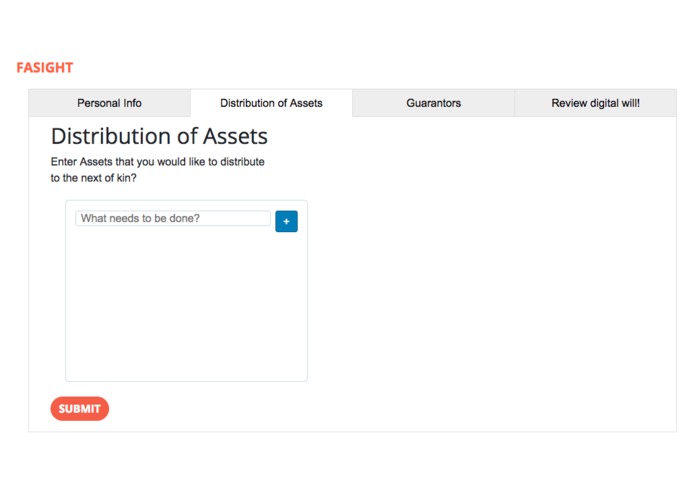Click the red SUBMIT button

click(80, 408)
